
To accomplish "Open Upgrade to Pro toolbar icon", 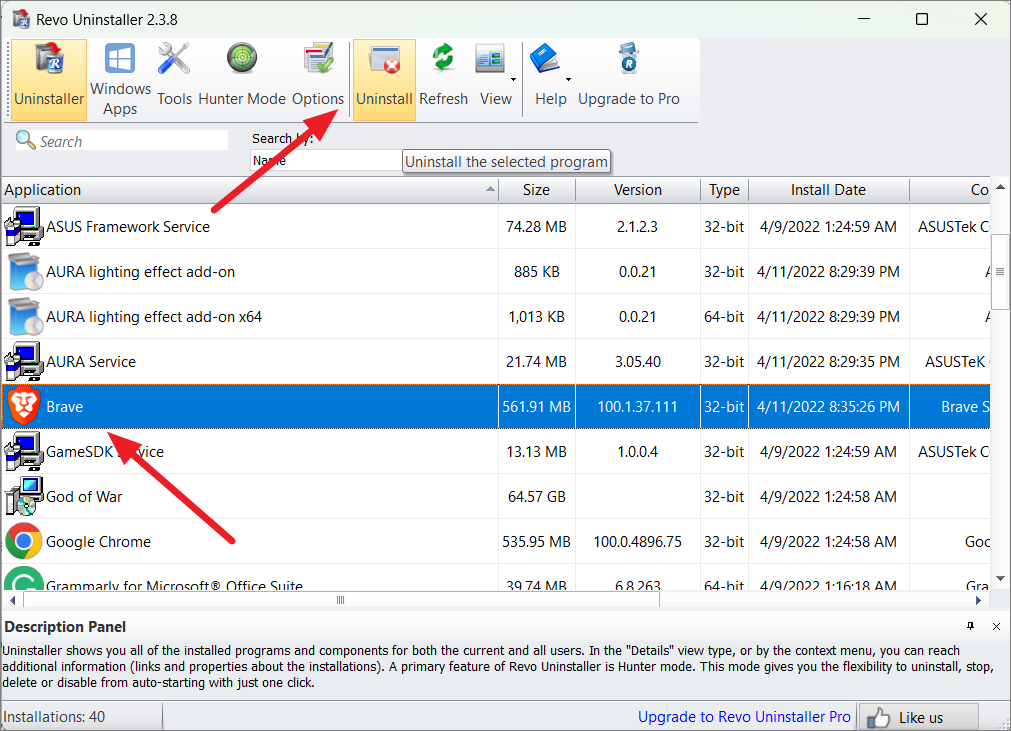I will click(629, 70).
